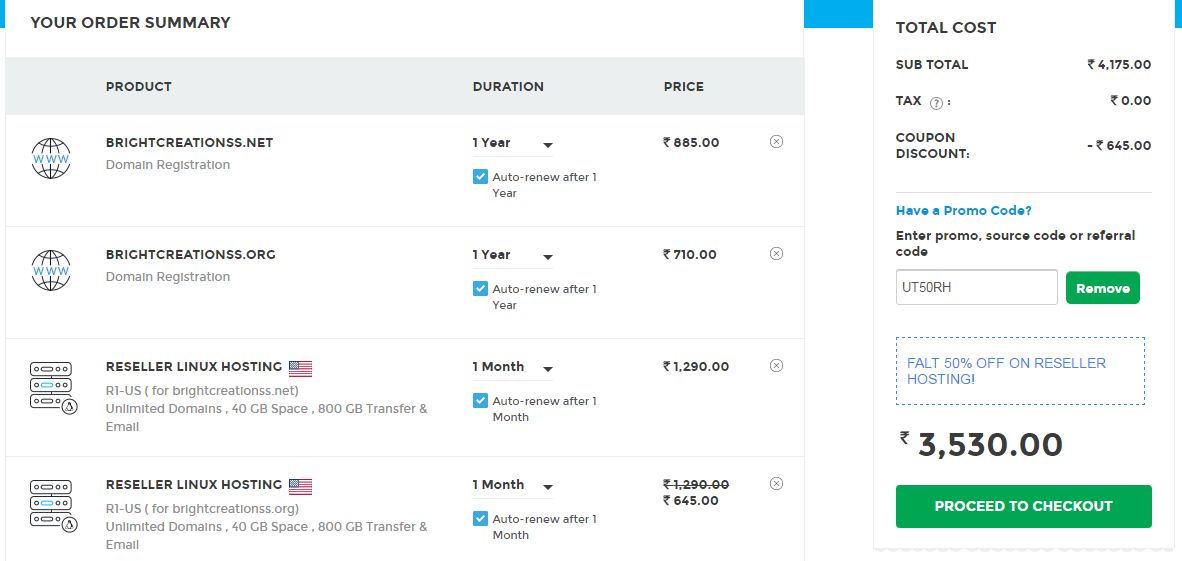Uncheck auto-renew for BRIGHTCREATIONSS.NET domain
This screenshot has width=1182, height=561.
[x=480, y=177]
